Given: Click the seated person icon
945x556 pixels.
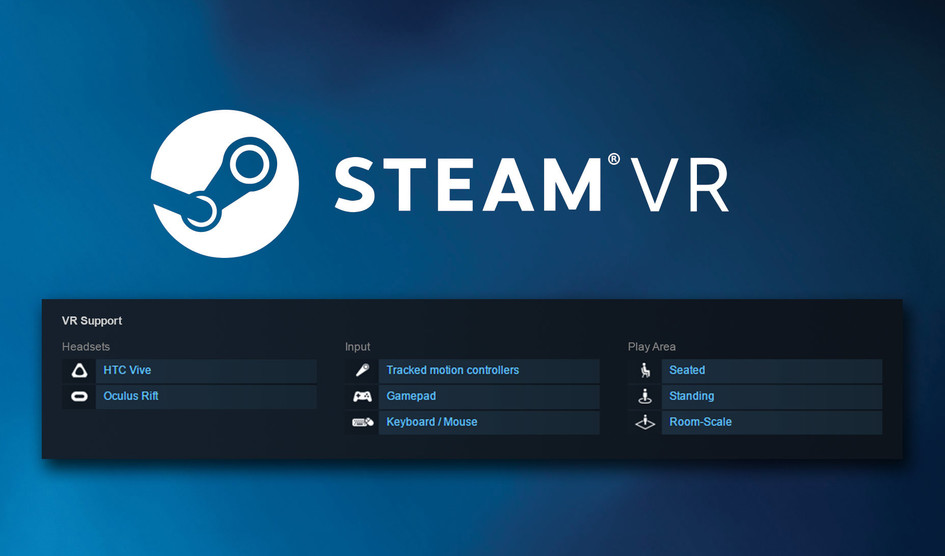Looking at the screenshot, I should 645,370.
